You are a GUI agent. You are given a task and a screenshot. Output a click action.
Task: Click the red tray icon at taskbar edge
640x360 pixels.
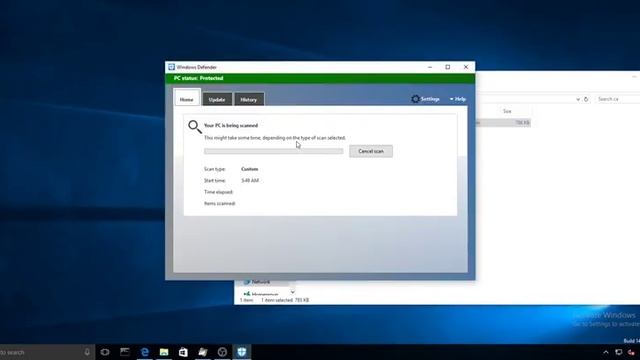tap(632, 352)
